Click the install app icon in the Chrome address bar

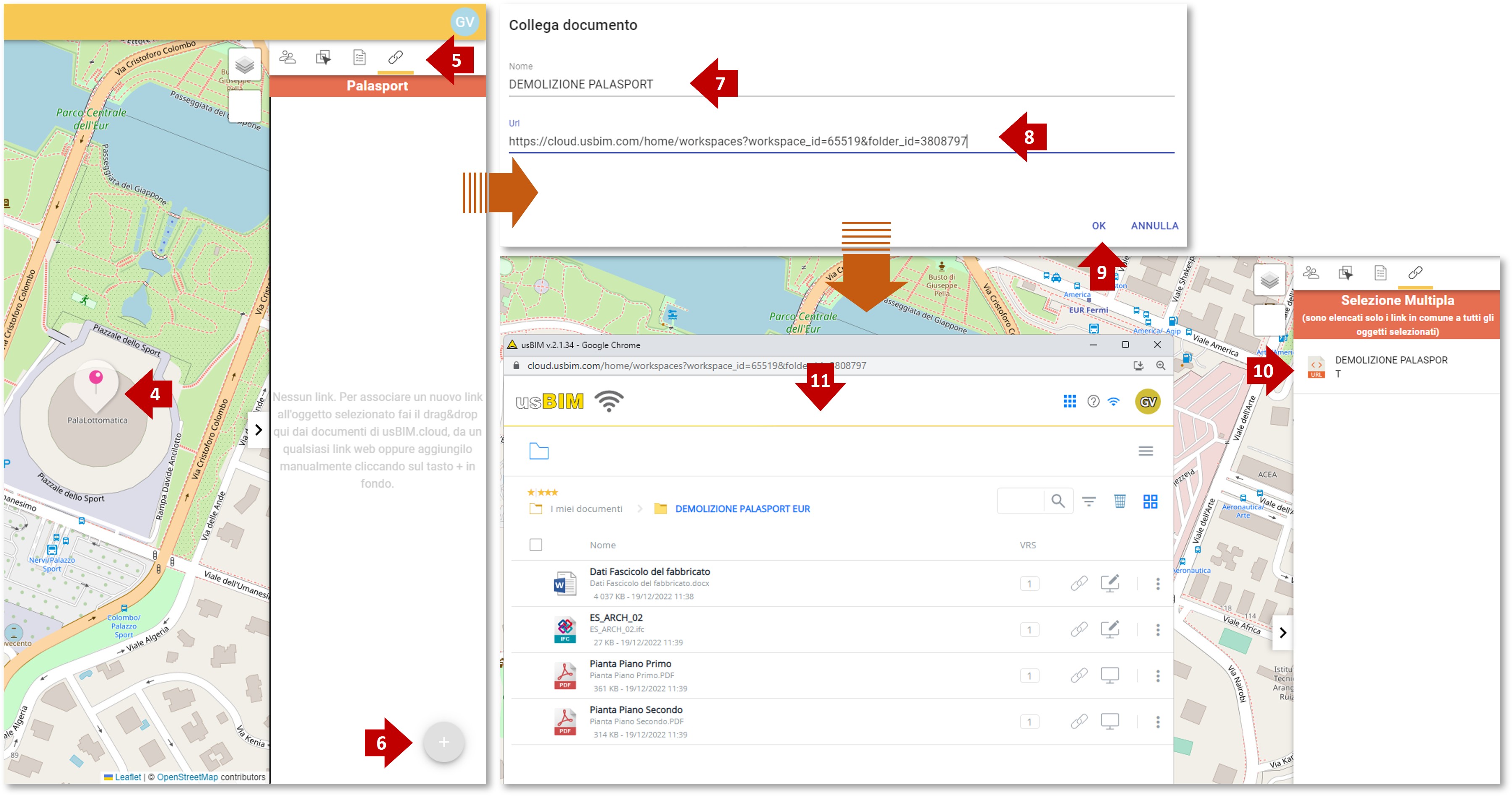[x=1138, y=366]
